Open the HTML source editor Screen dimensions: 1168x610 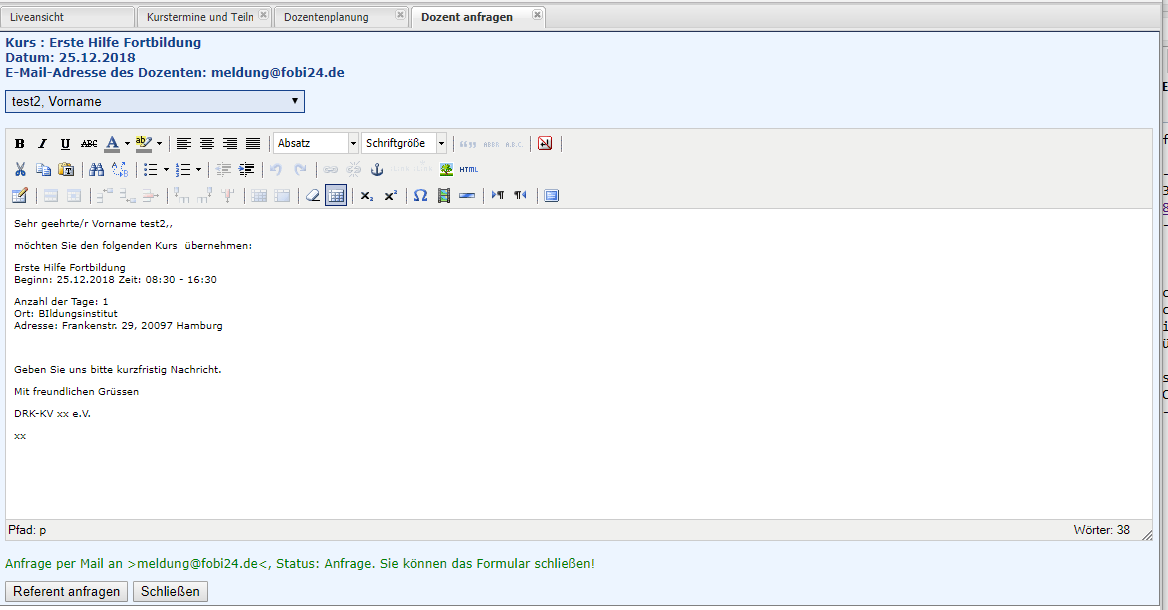[x=469, y=170]
